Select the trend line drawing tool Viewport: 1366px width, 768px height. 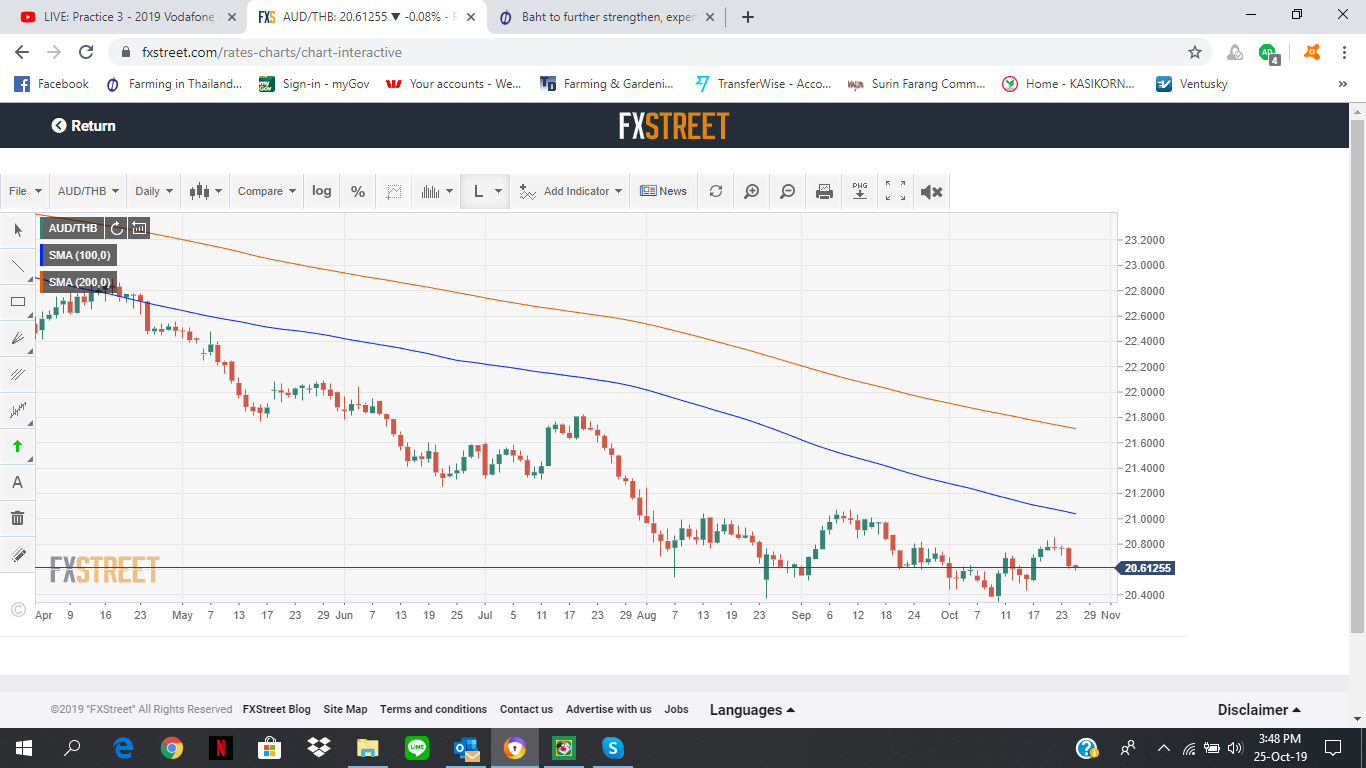pos(17,266)
